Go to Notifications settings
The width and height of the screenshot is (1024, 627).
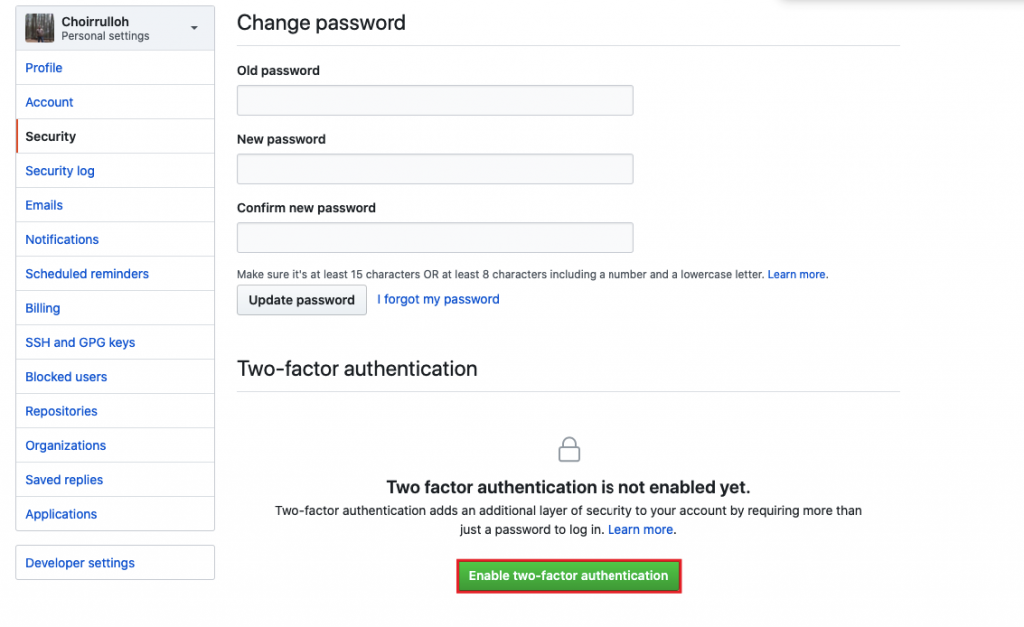(61, 239)
